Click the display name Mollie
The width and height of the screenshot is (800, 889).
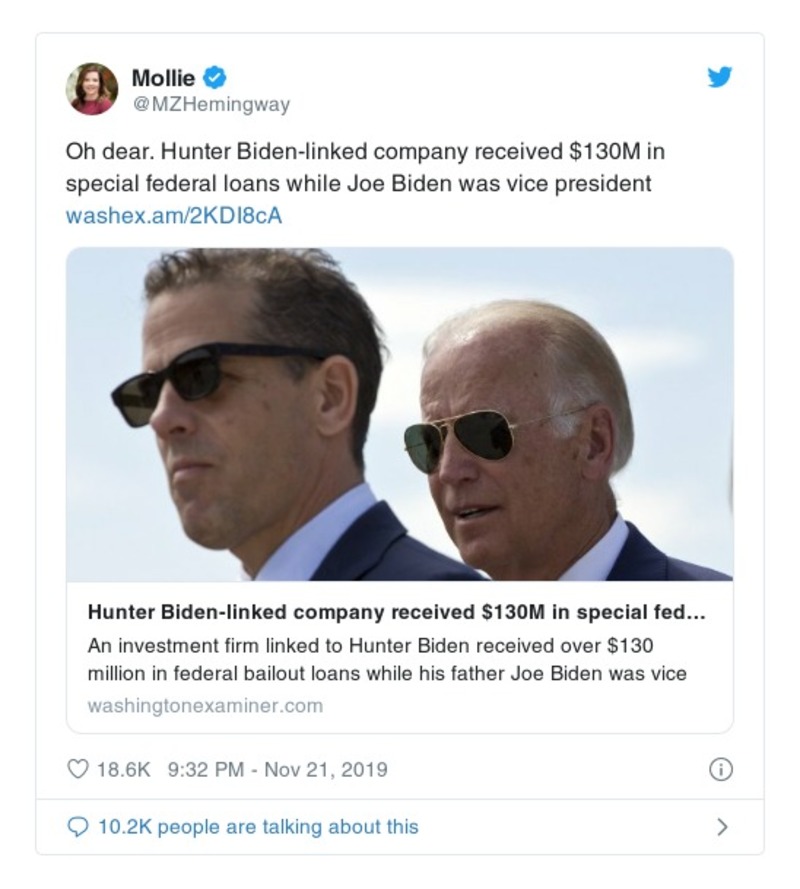coord(164,76)
